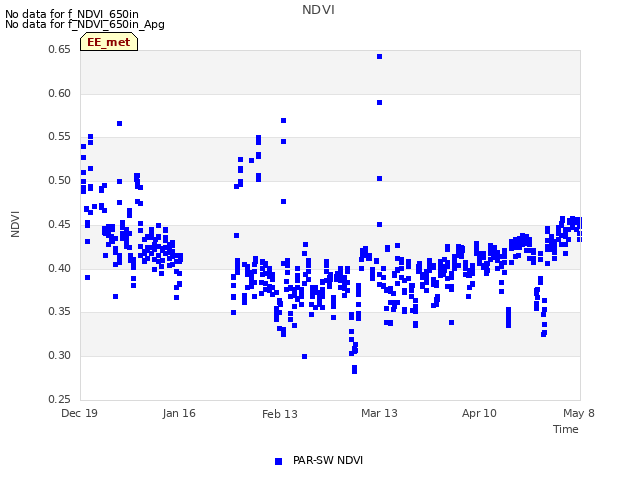Click the Jan 16 x-axis tick label
640x480 pixels.
point(179,413)
